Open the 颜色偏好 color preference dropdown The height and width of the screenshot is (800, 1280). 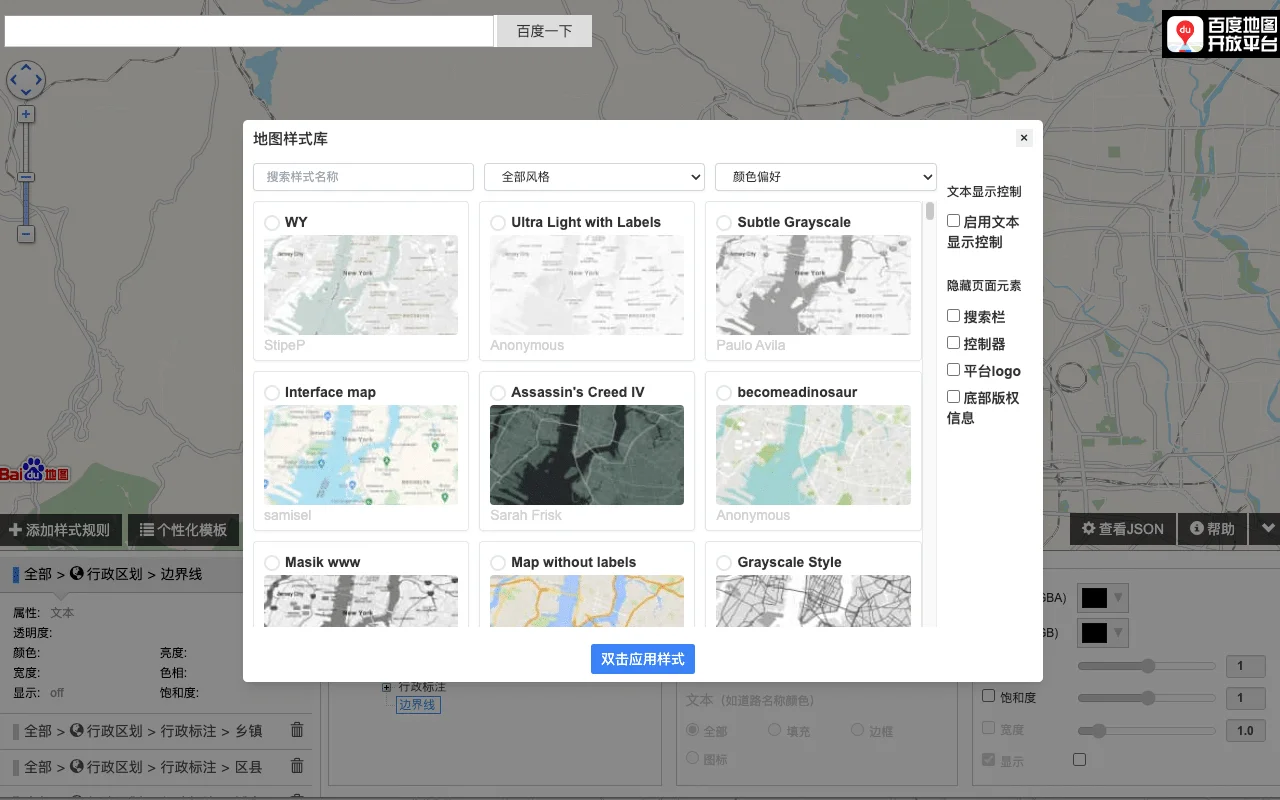coord(825,176)
